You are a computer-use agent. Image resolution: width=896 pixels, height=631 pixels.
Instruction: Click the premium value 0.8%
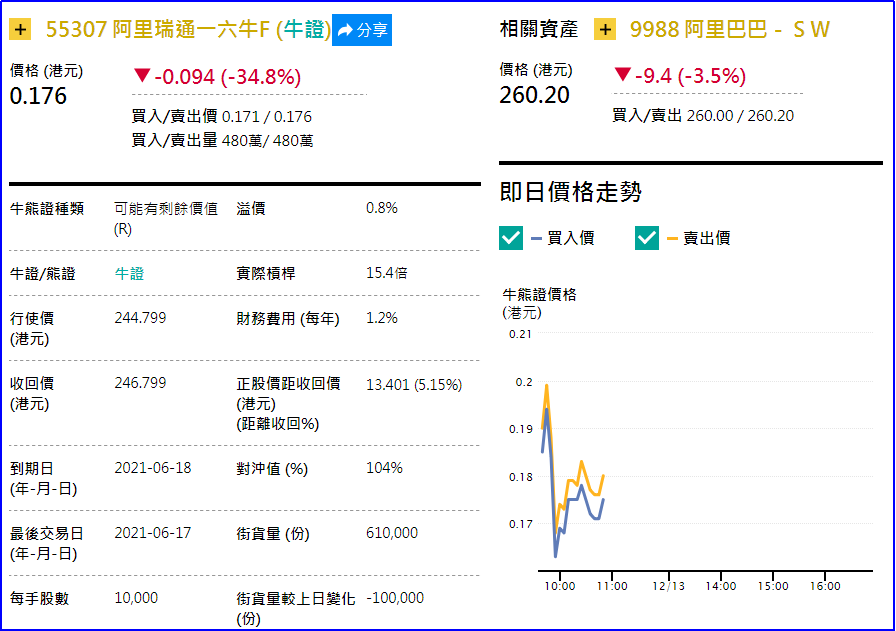(x=382, y=208)
